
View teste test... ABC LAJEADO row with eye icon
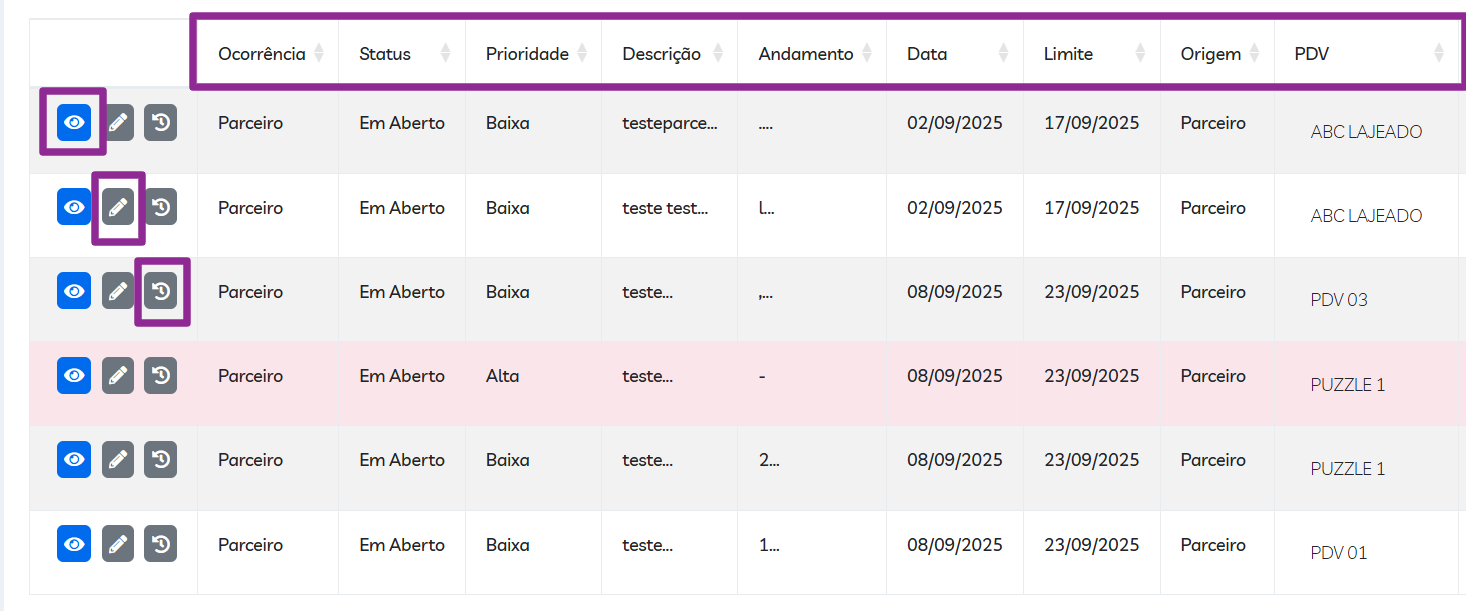click(74, 207)
